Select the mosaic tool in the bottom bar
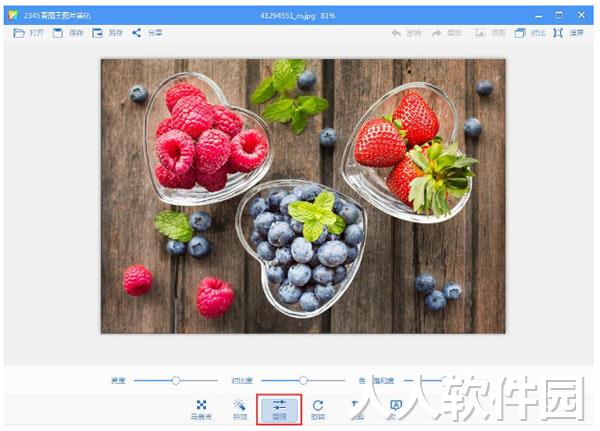This screenshot has width=600, height=431. click(x=201, y=410)
